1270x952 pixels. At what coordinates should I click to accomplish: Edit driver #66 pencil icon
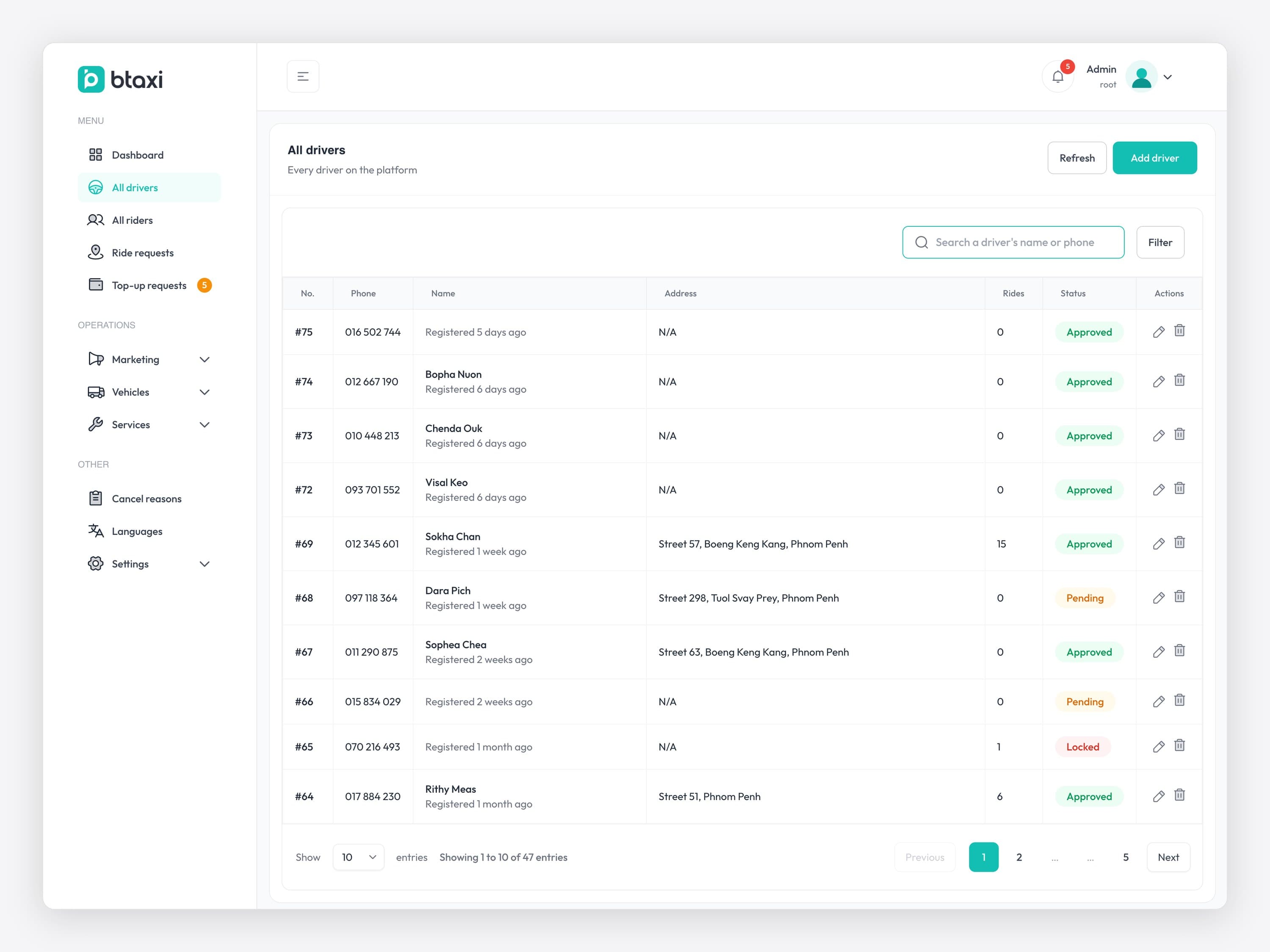tap(1159, 701)
